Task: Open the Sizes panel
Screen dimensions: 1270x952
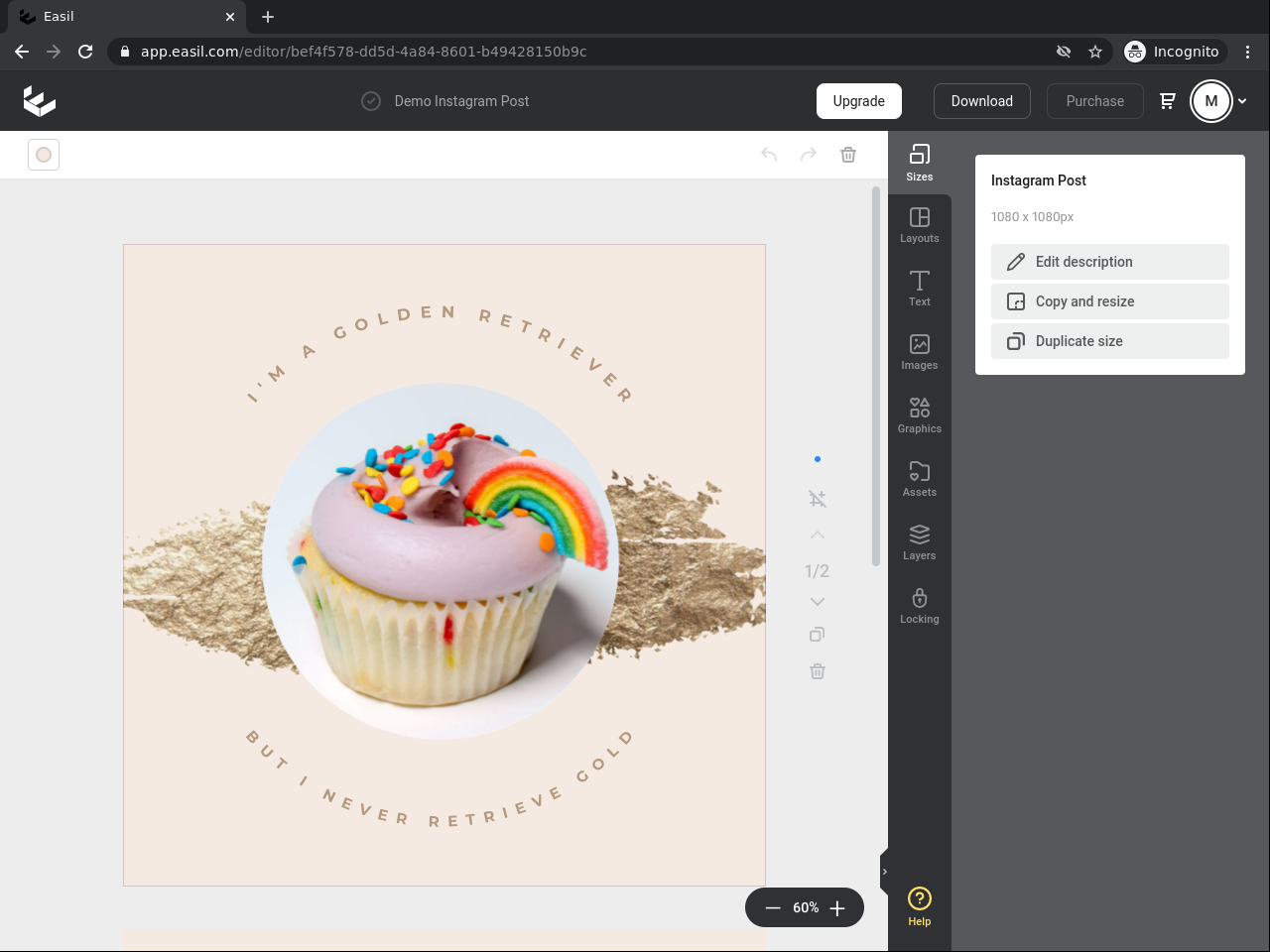Action: (x=920, y=163)
